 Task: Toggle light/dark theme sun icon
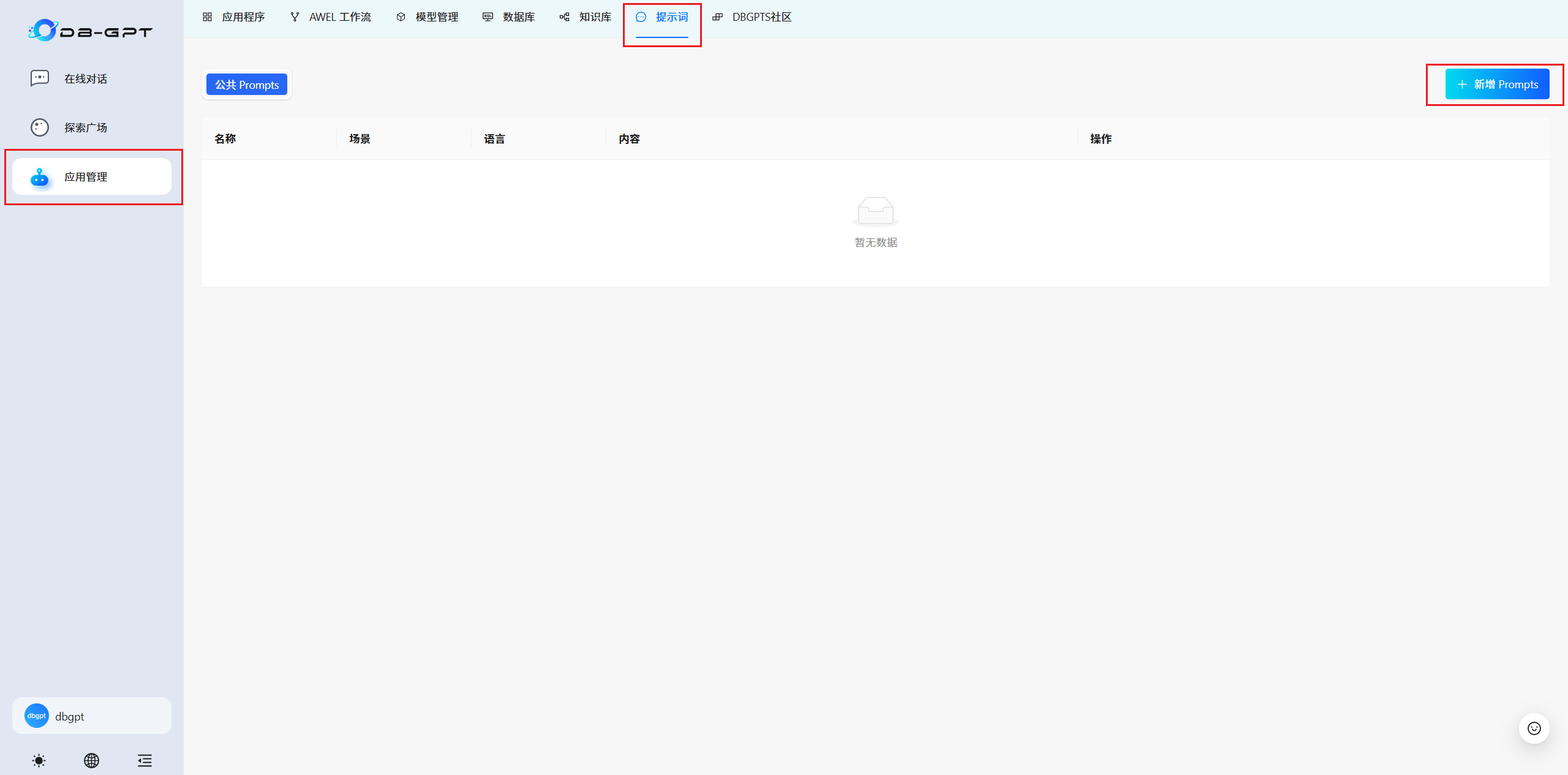39,760
